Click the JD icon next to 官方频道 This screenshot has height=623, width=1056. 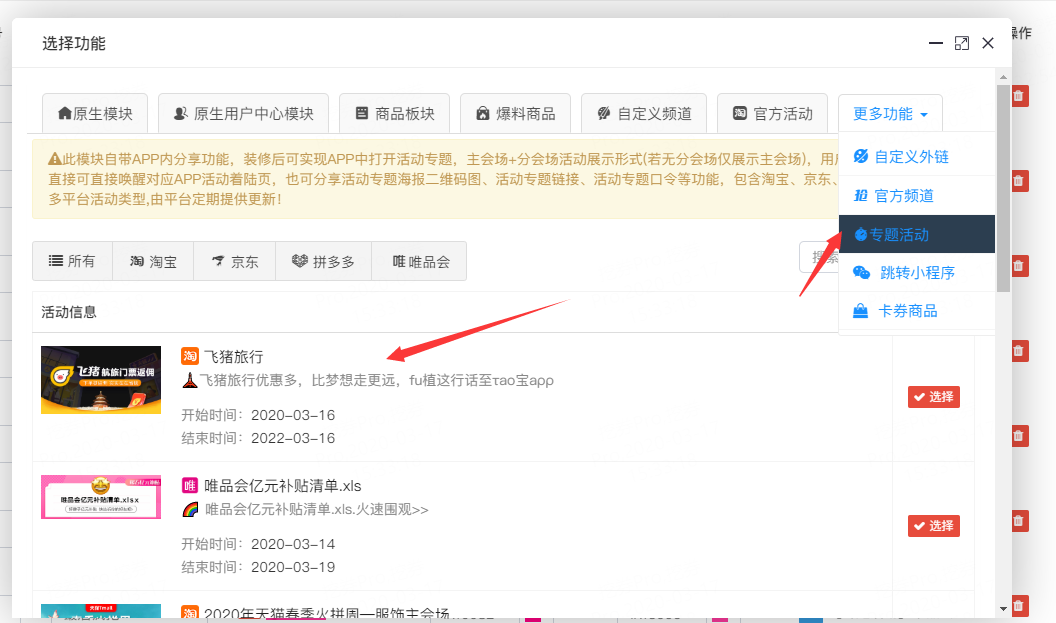coord(861,195)
